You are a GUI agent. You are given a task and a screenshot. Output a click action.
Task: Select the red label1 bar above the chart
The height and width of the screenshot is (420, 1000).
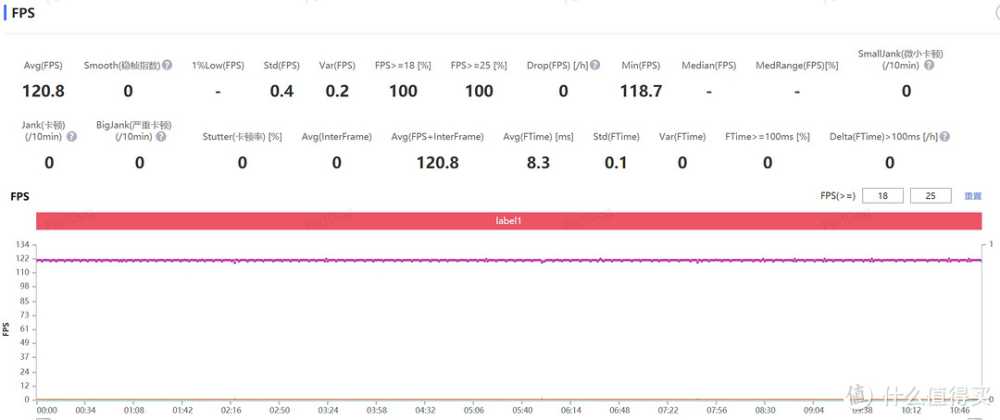(508, 220)
